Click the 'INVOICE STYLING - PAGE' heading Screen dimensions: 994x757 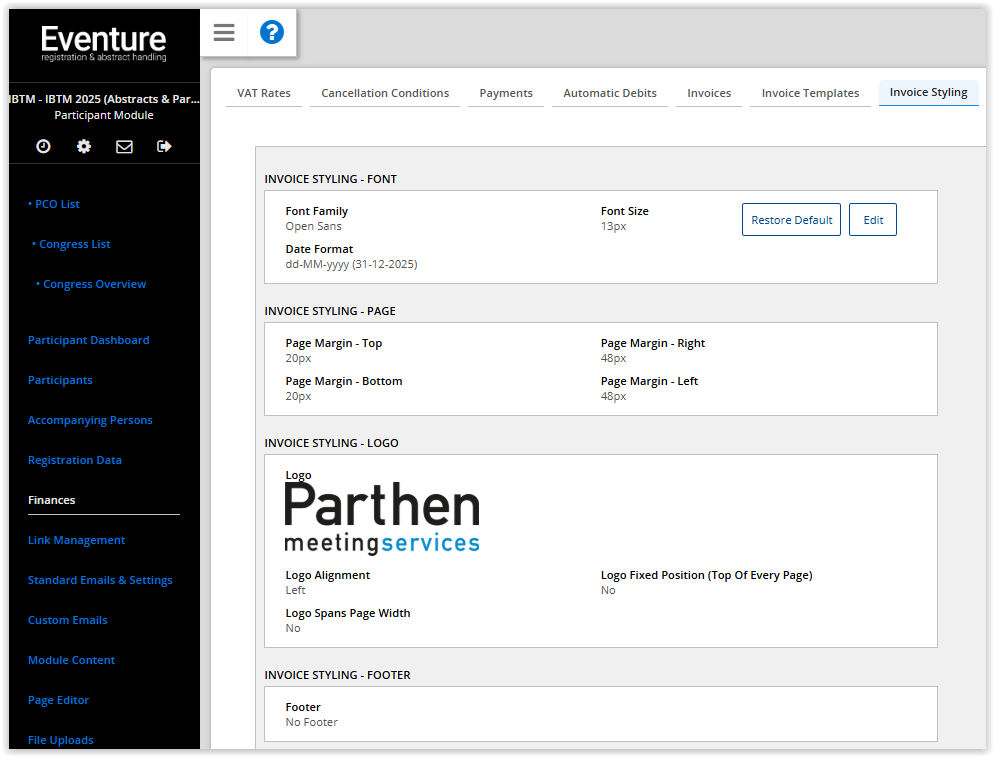pos(330,311)
